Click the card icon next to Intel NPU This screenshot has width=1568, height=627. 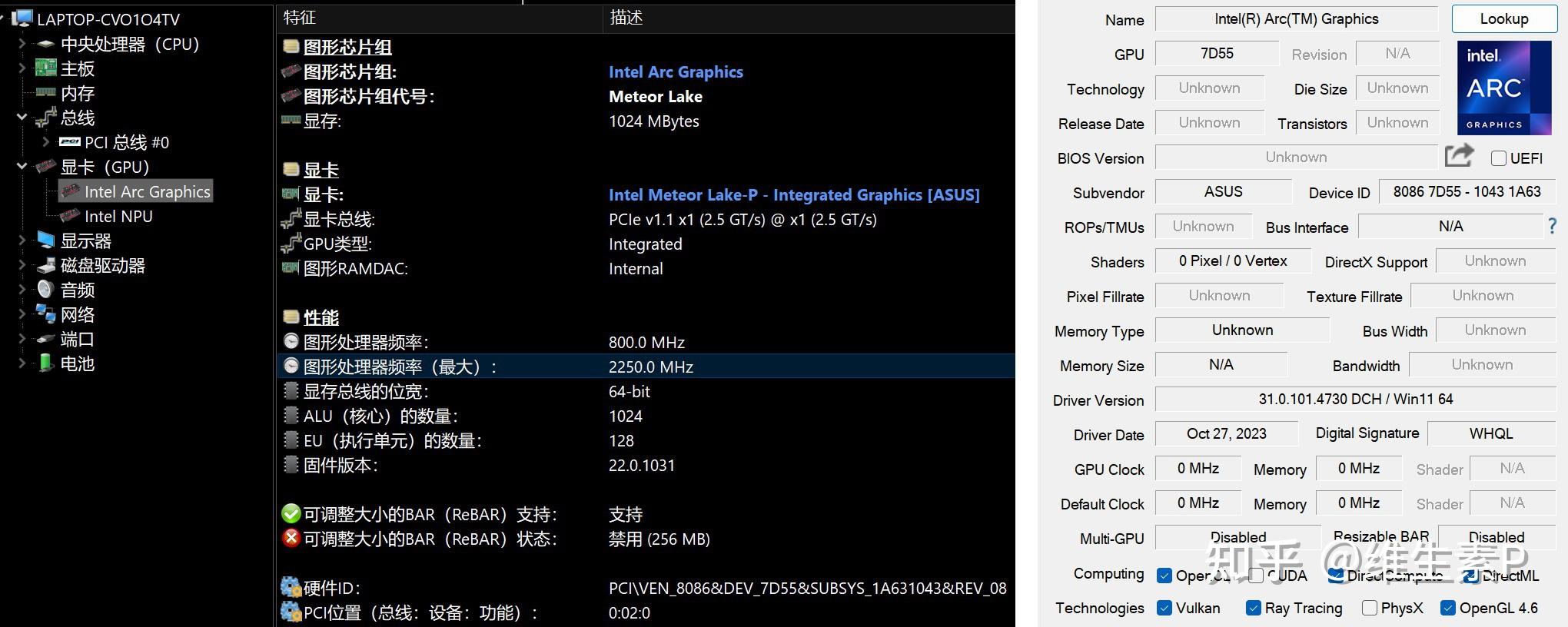(x=70, y=216)
